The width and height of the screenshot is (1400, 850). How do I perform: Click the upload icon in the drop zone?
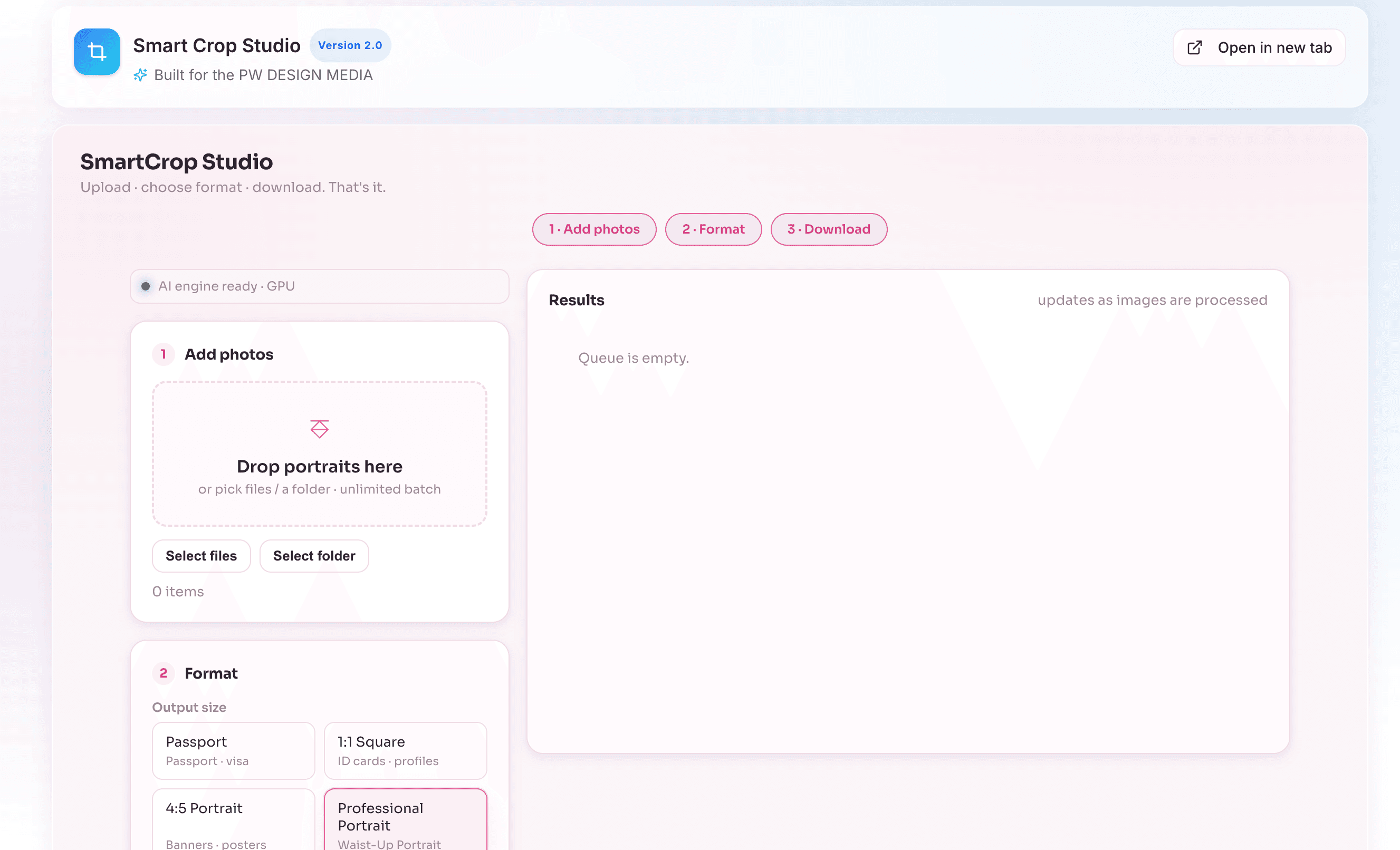(319, 429)
